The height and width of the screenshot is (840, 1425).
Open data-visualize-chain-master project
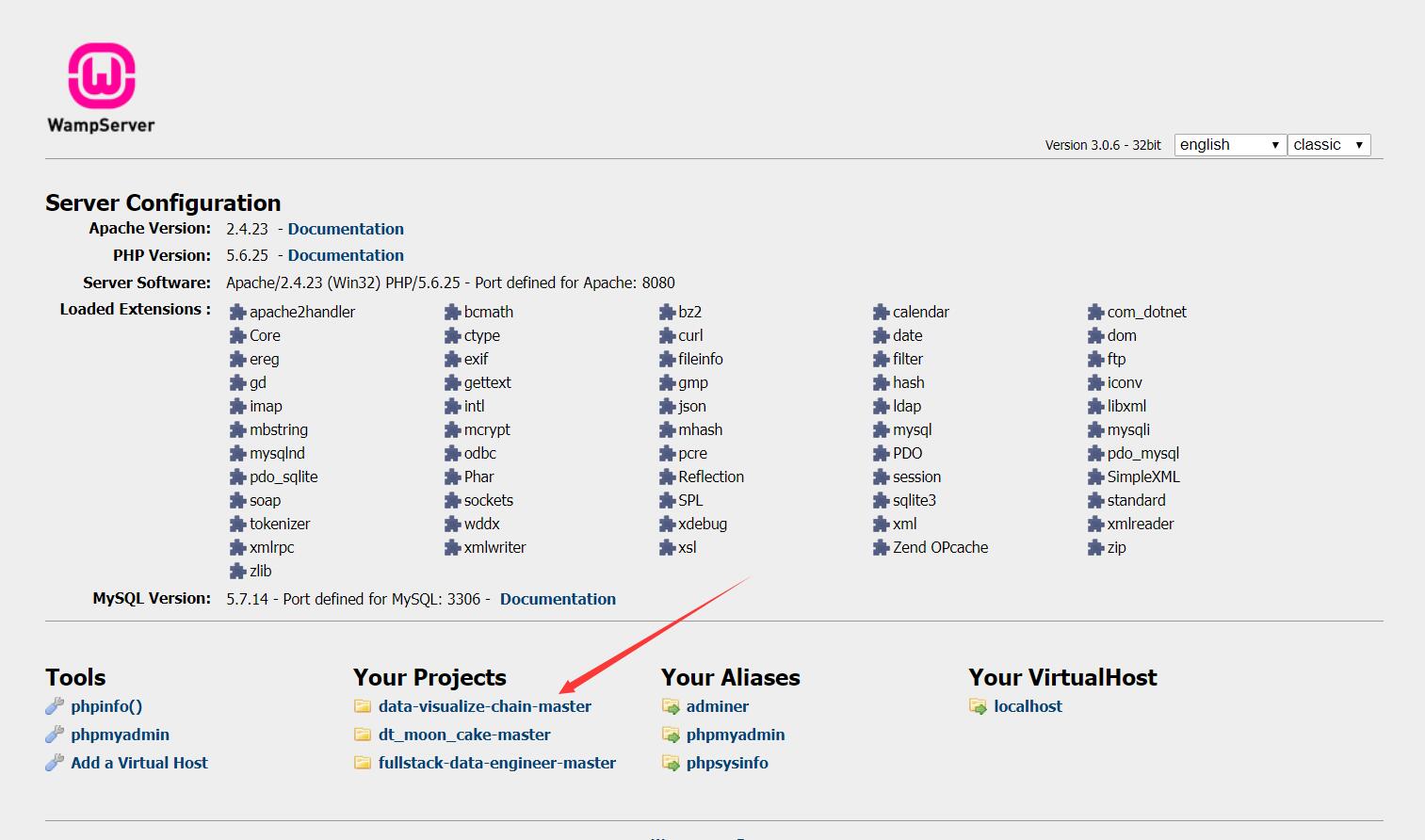coord(485,706)
